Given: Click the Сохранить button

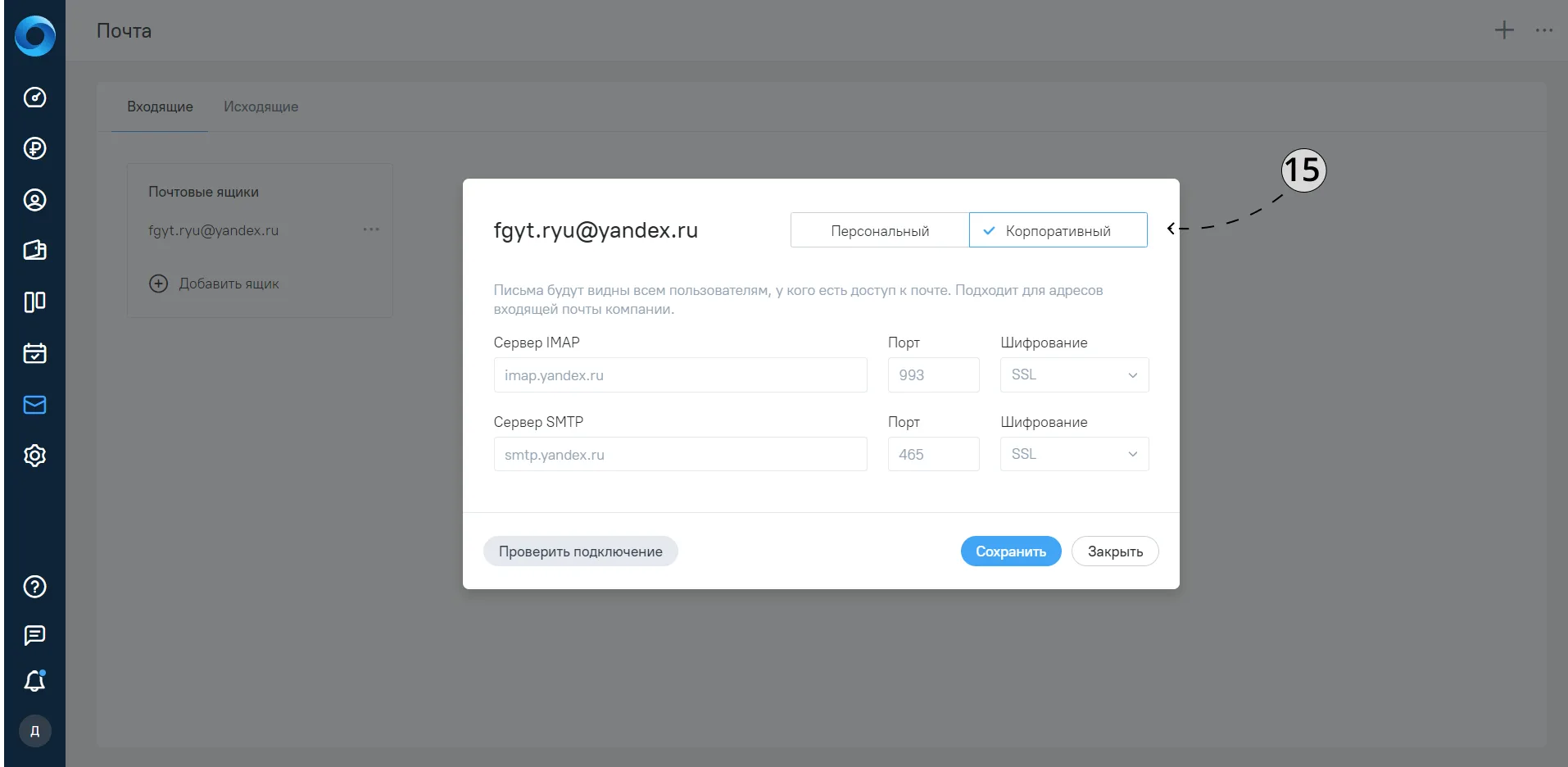Looking at the screenshot, I should [1011, 551].
